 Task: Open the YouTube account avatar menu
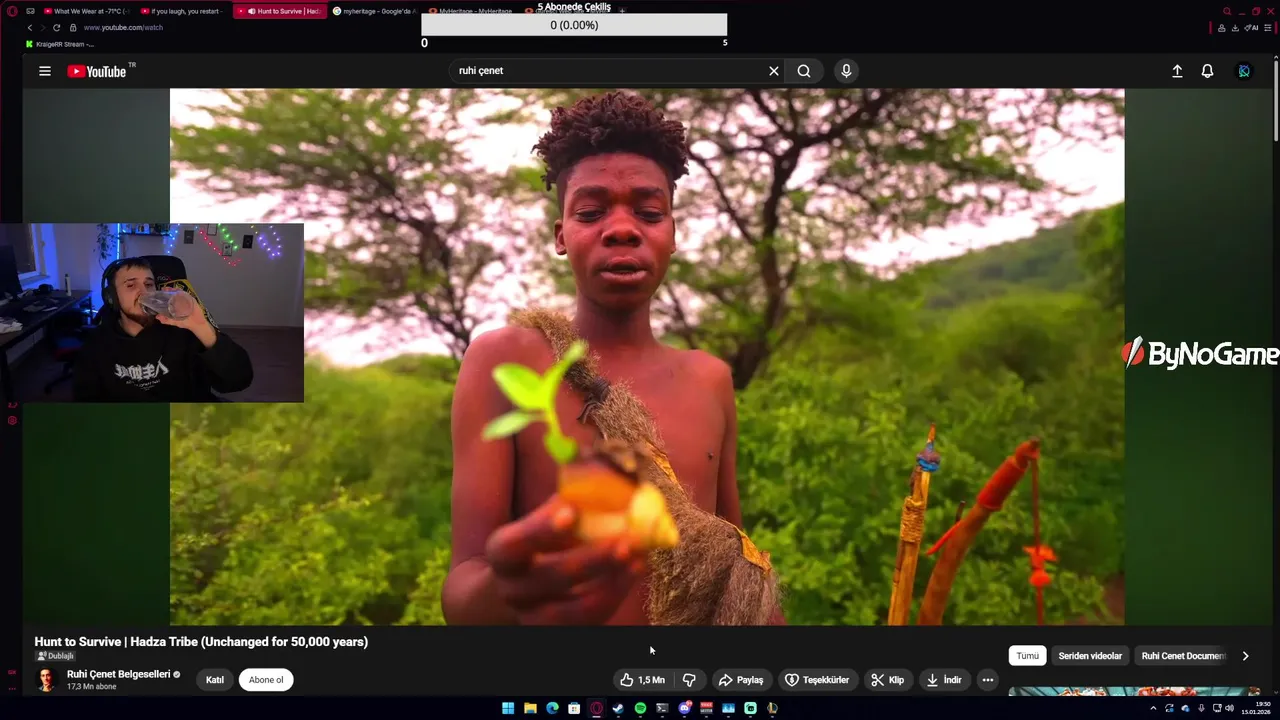coord(1244,71)
